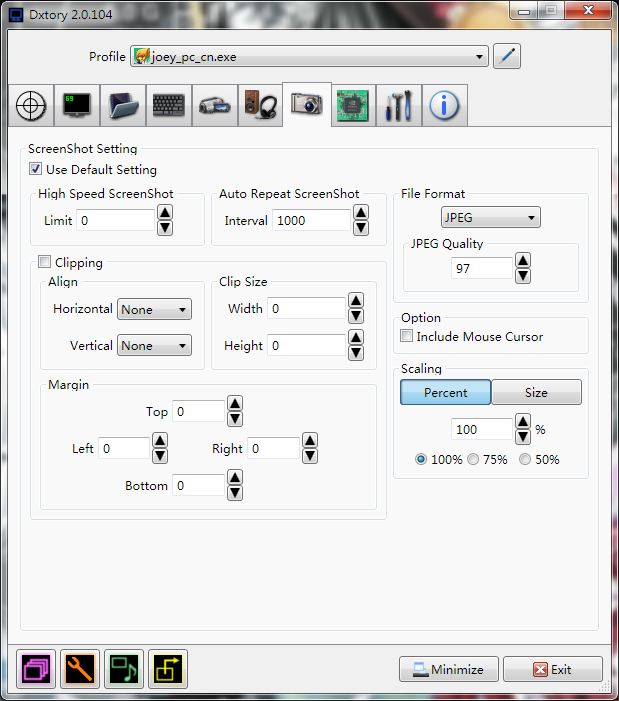The image size is (619, 701).
Task: Click the orange wrench icon at bottom
Action: [80, 668]
